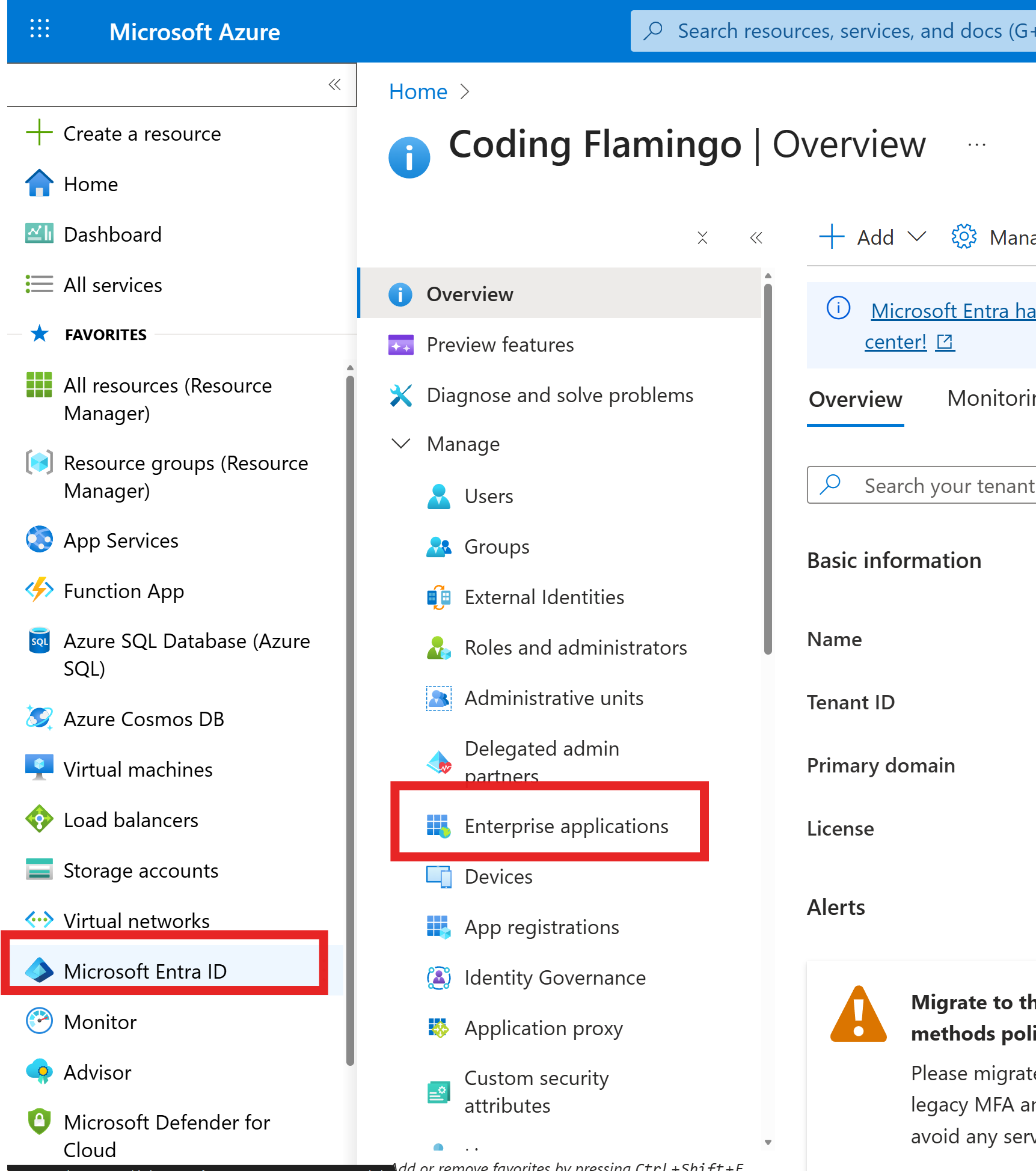The width and height of the screenshot is (1036, 1171).
Task: Open App registrations
Action: (x=541, y=926)
